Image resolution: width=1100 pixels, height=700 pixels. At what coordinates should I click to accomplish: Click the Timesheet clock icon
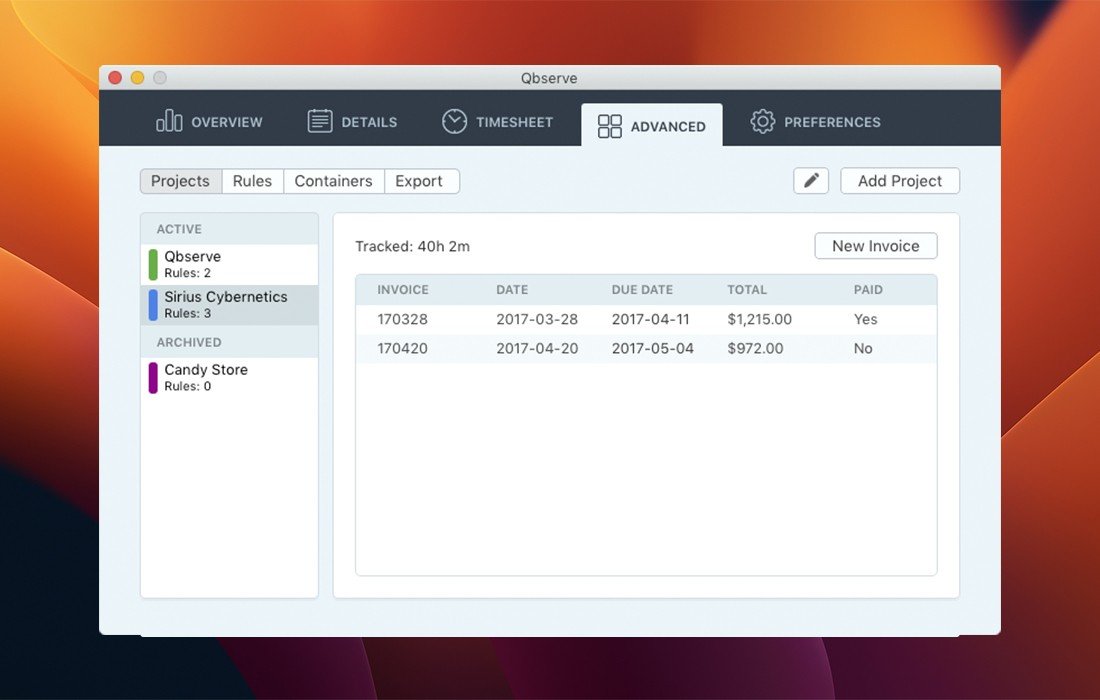(x=455, y=122)
